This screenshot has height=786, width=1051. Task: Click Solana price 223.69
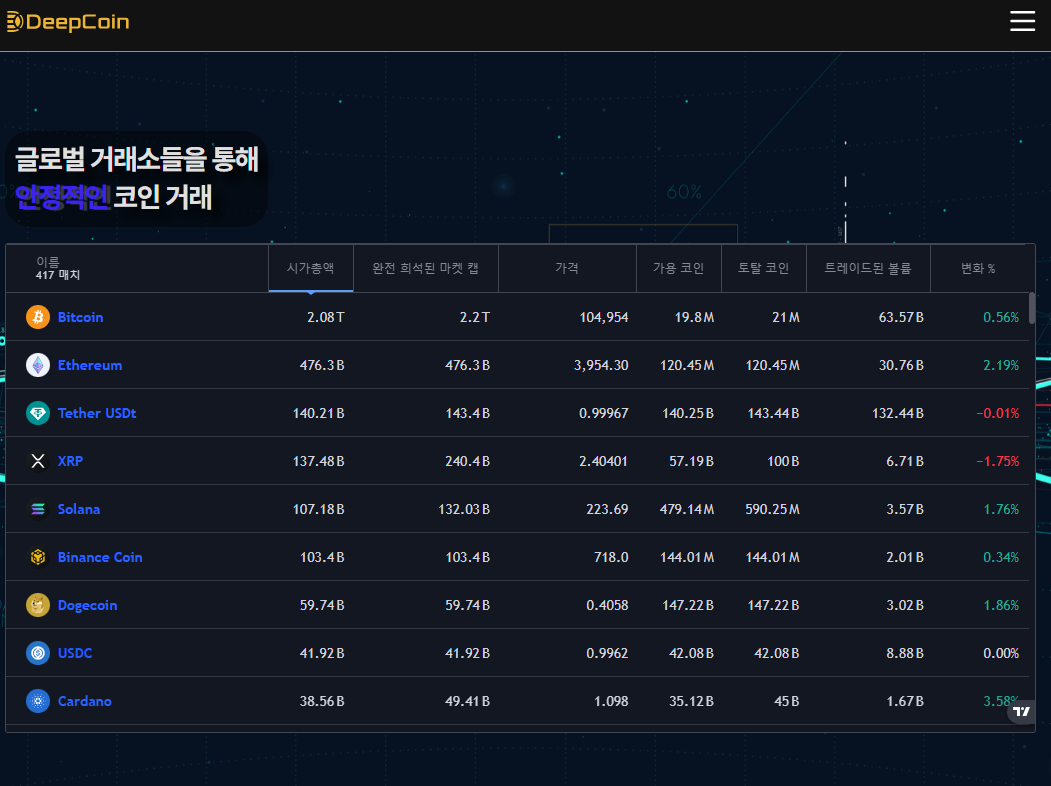click(607, 509)
